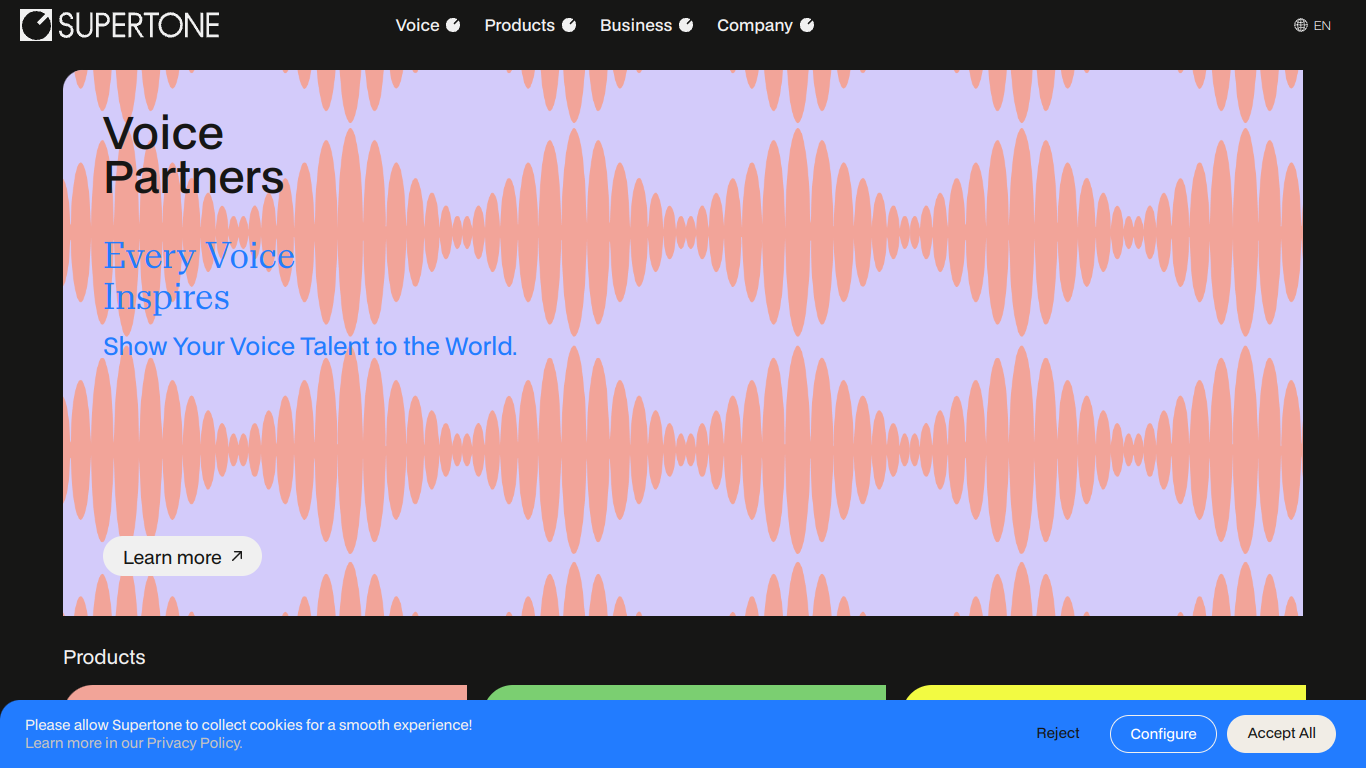
Task: Click the waveform hero banner image
Action: coord(683,343)
